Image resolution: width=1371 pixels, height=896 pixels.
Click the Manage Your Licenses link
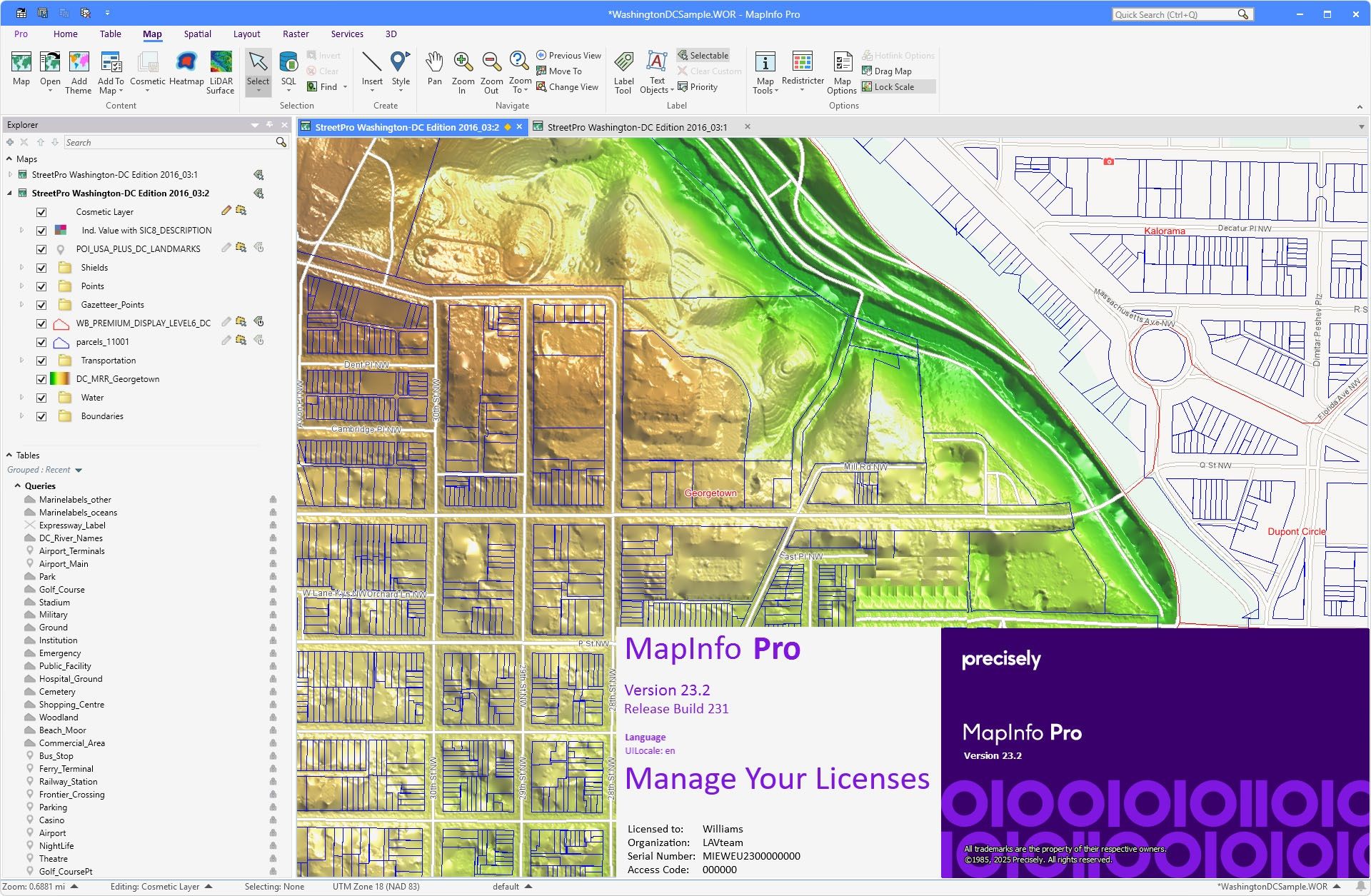777,778
